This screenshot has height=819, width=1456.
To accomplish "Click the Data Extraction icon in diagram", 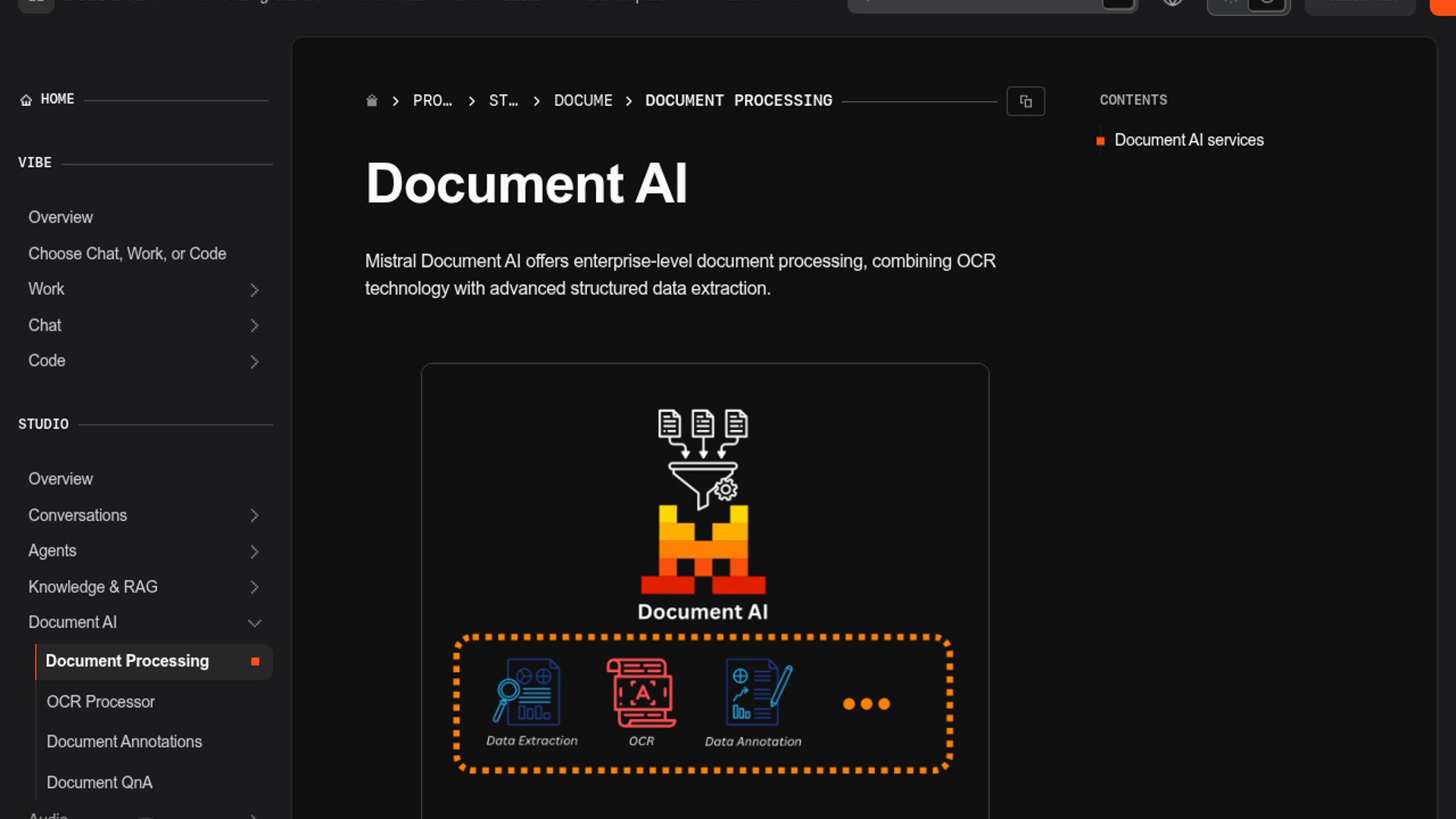I will [x=528, y=692].
